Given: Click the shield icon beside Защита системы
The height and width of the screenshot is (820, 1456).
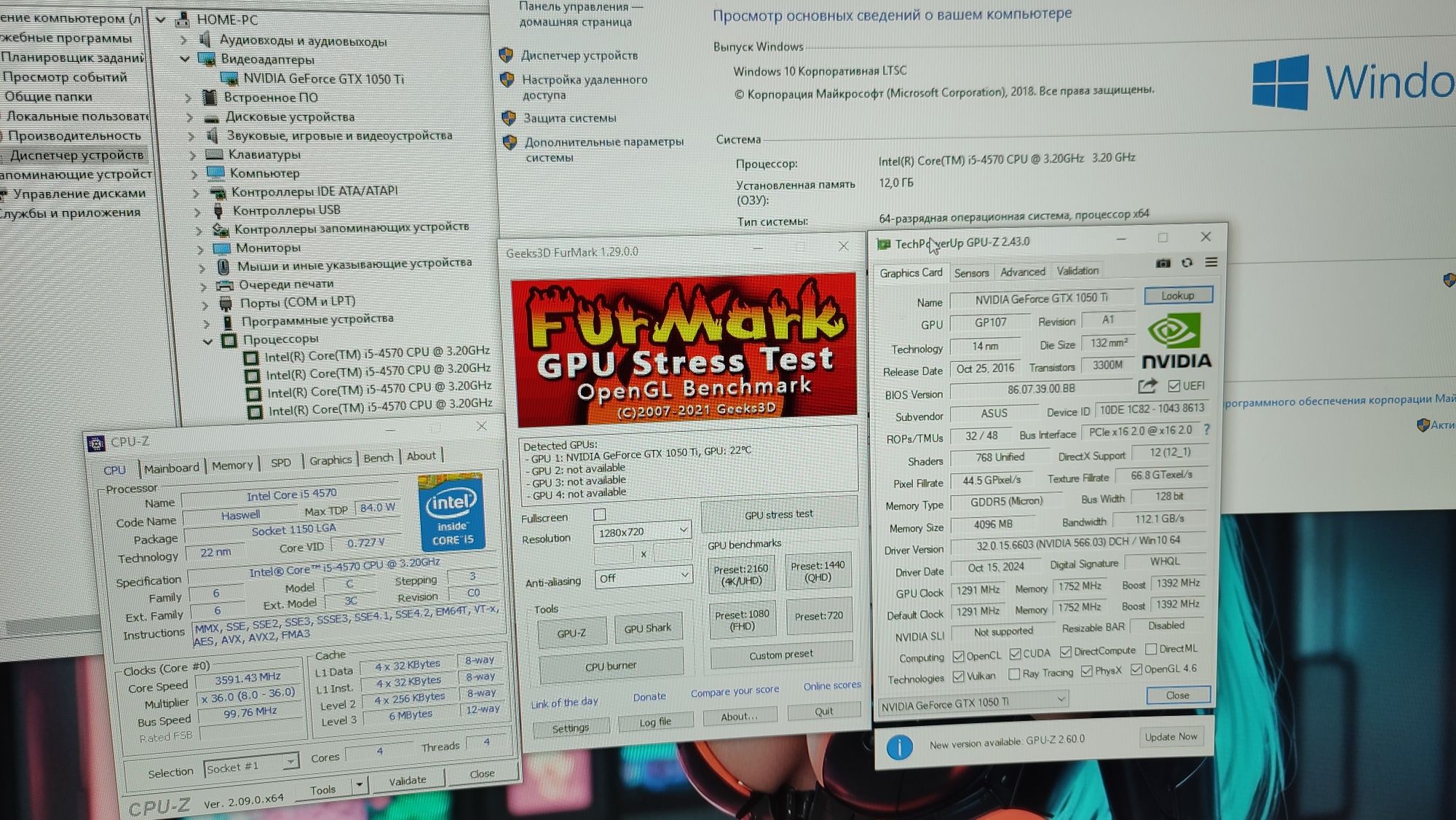Looking at the screenshot, I should click(x=509, y=117).
